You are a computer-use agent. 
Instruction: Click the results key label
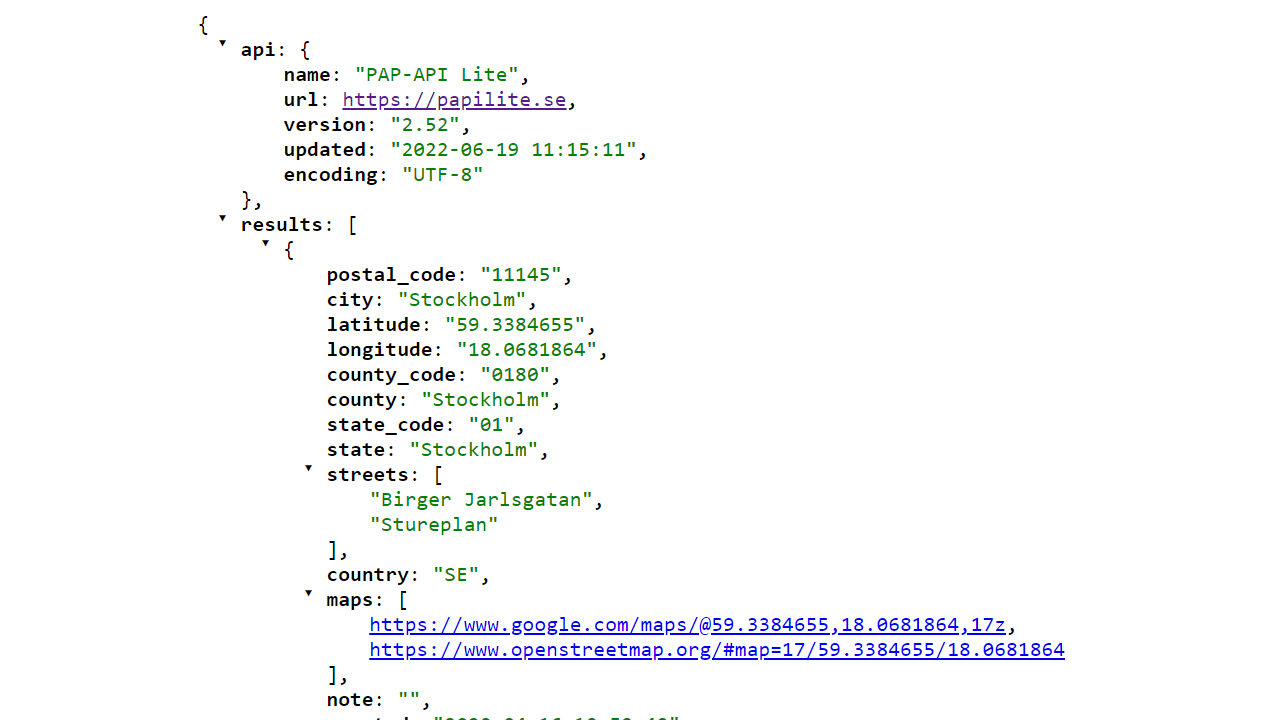pyautogui.click(x=282, y=225)
